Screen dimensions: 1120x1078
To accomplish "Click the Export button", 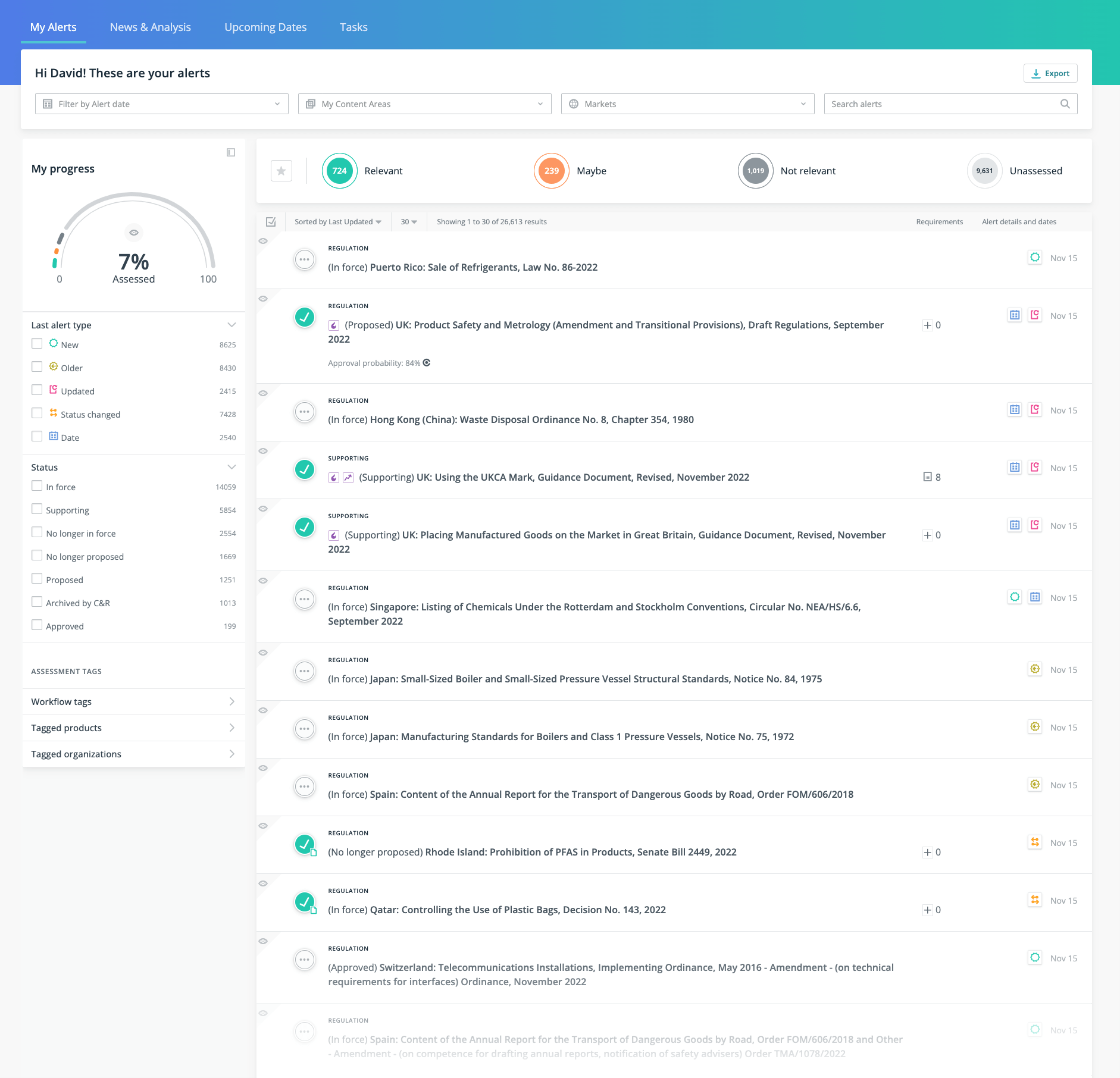I will point(1050,73).
